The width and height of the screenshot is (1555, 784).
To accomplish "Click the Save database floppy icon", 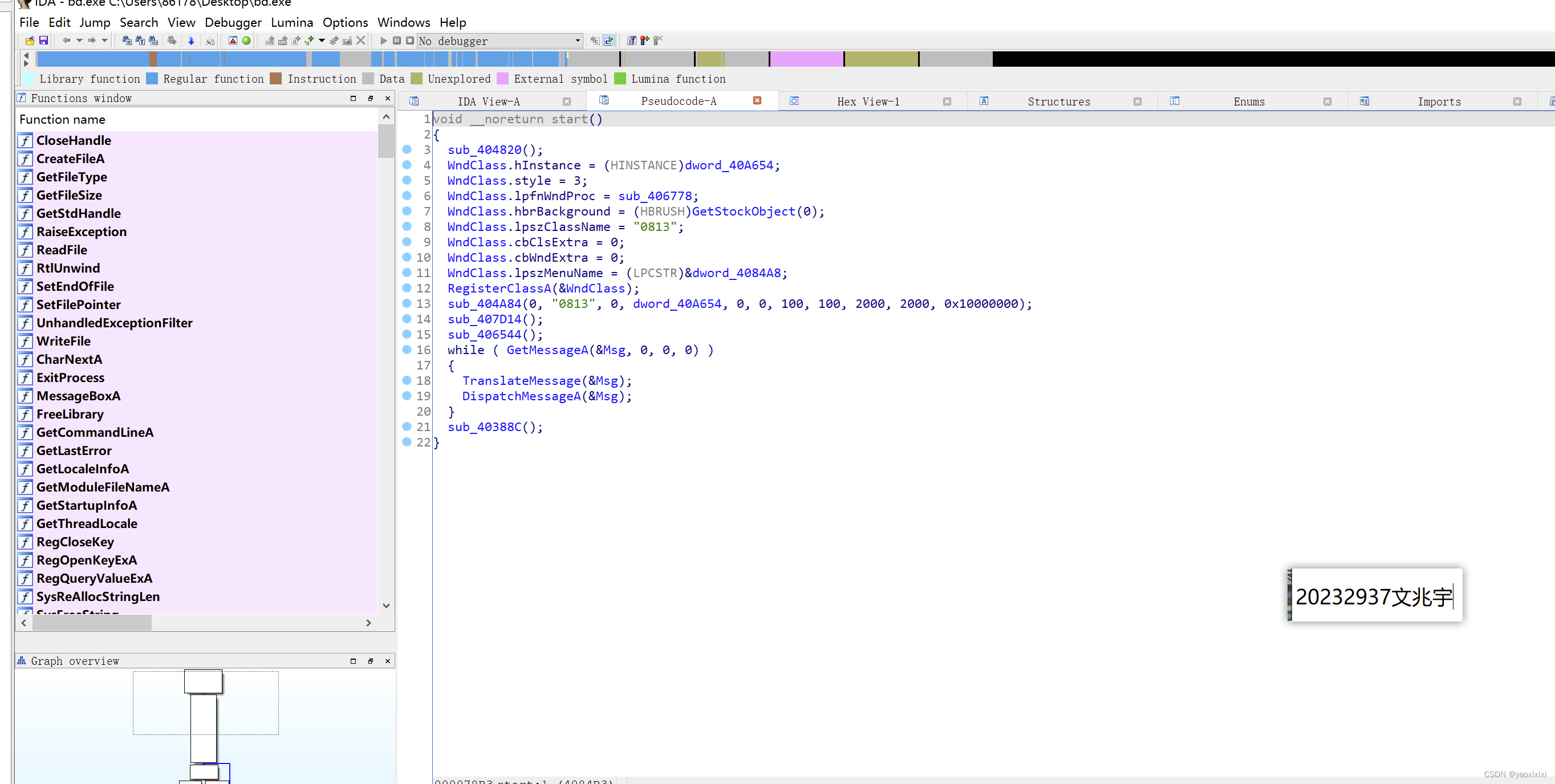I will [43, 40].
